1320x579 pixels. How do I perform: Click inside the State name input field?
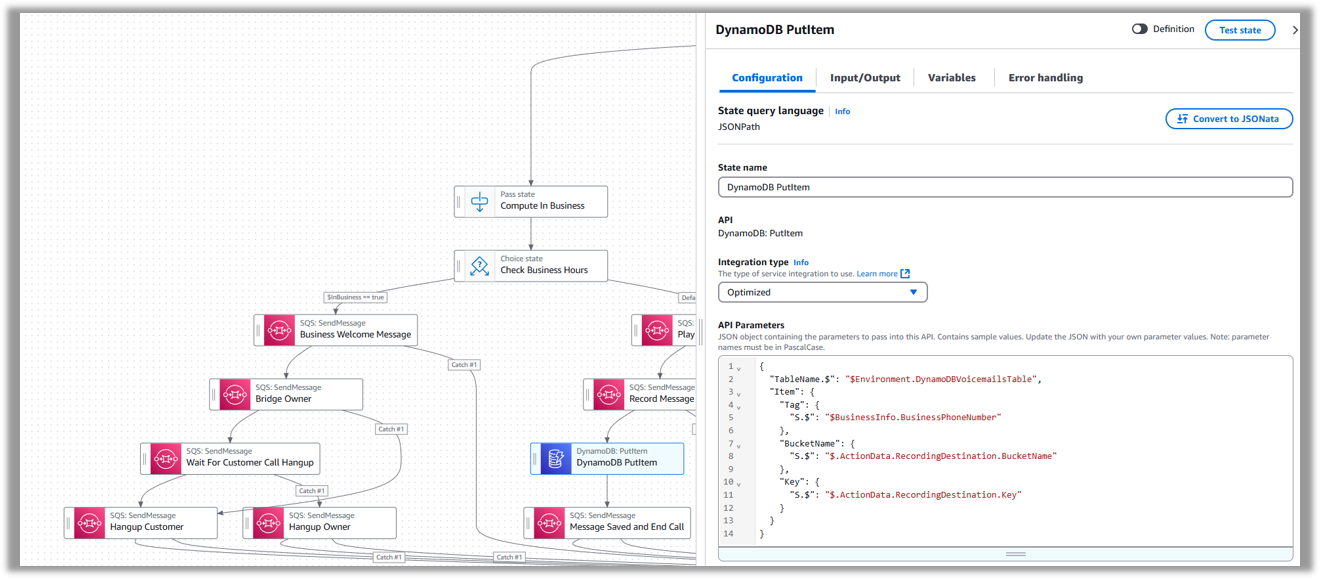(1003, 186)
